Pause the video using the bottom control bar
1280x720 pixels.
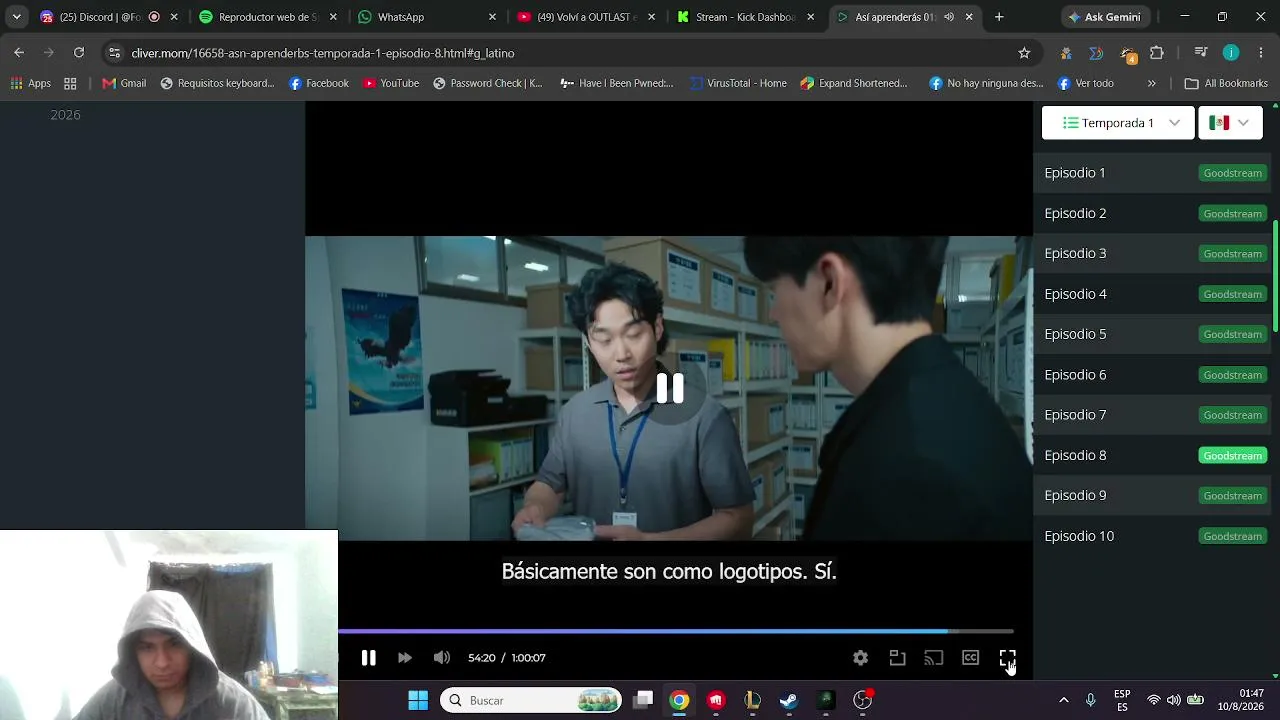368,658
